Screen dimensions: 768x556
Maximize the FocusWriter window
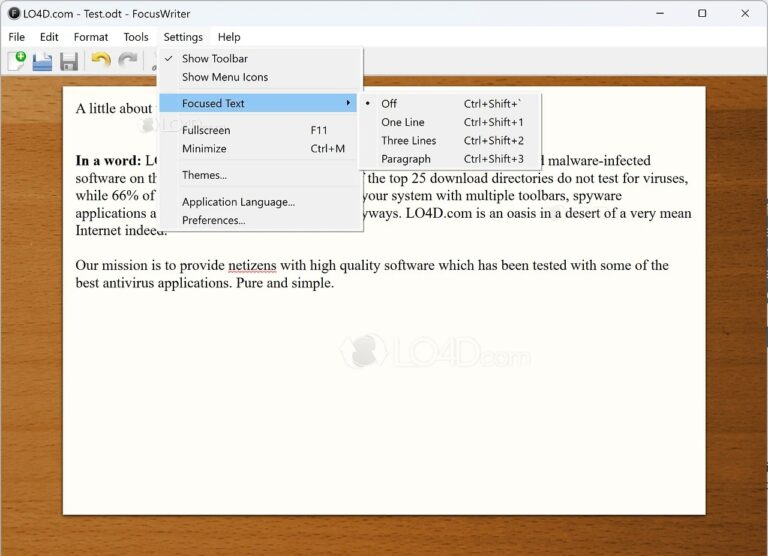(x=702, y=13)
